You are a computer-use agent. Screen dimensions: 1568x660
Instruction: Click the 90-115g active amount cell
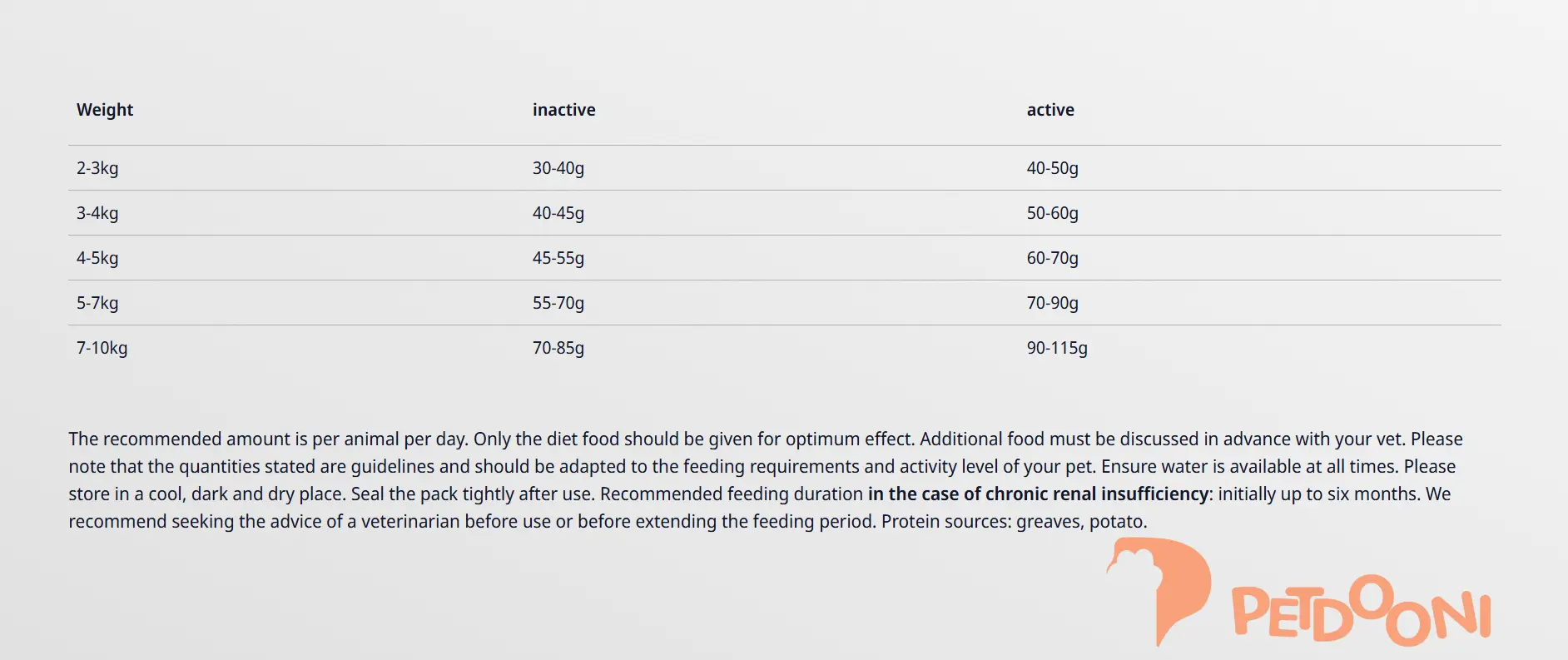point(1056,348)
